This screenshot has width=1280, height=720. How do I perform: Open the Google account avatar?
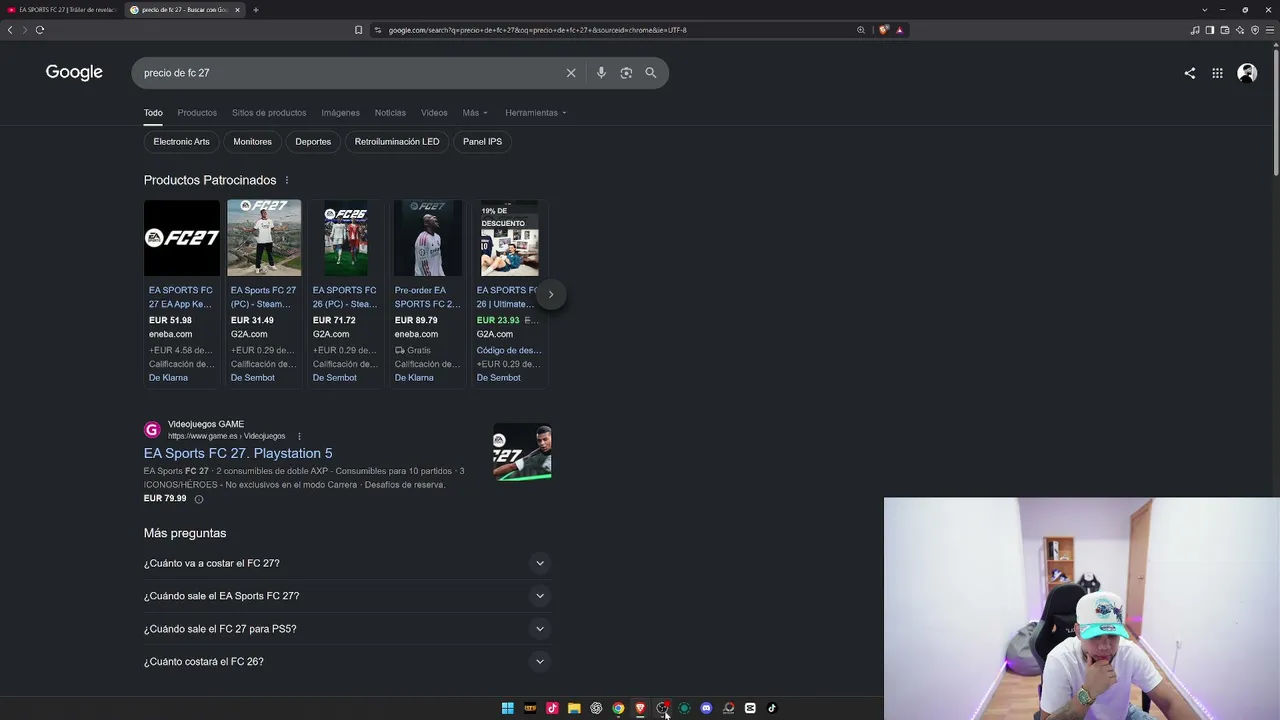1247,73
